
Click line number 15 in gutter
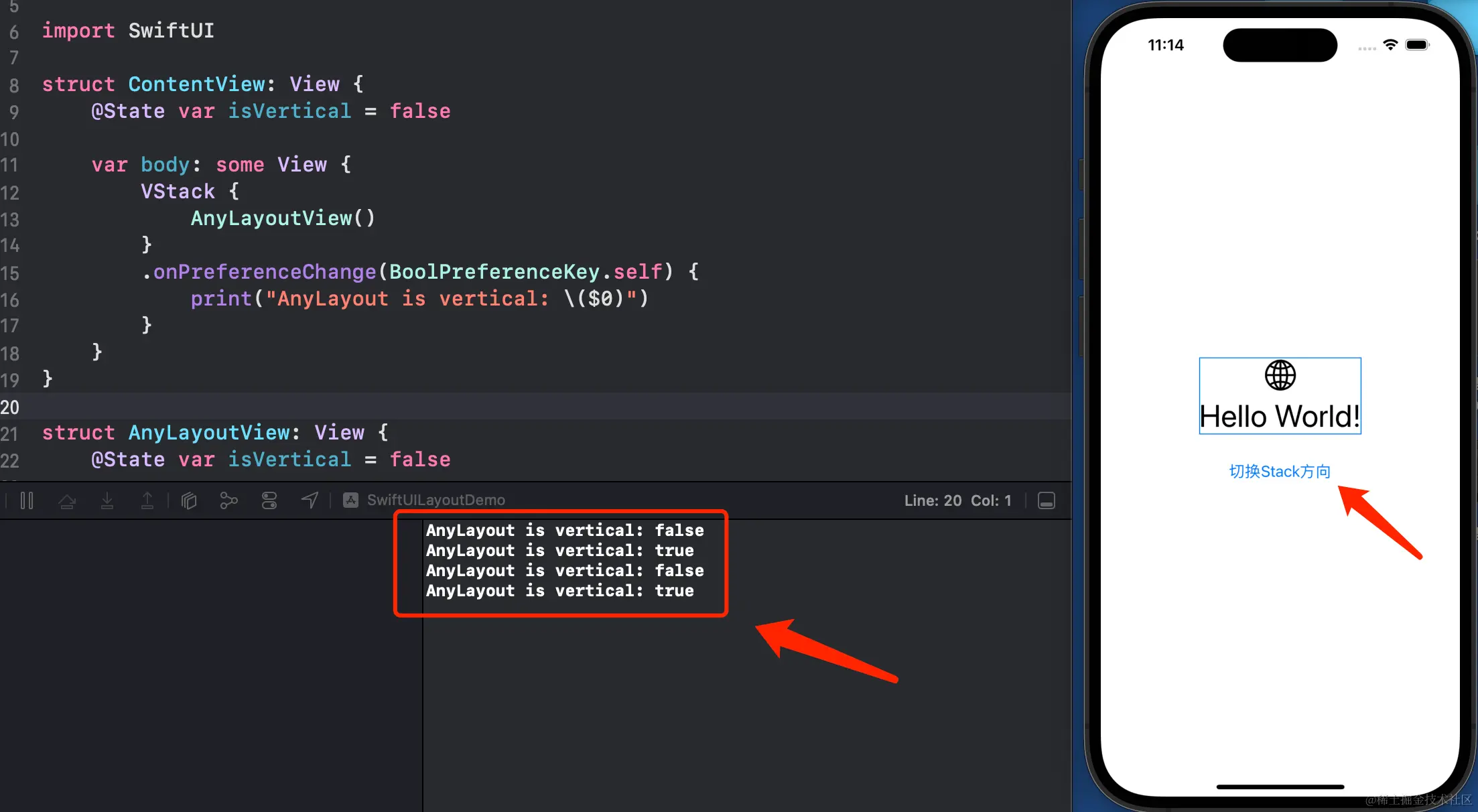point(10,273)
